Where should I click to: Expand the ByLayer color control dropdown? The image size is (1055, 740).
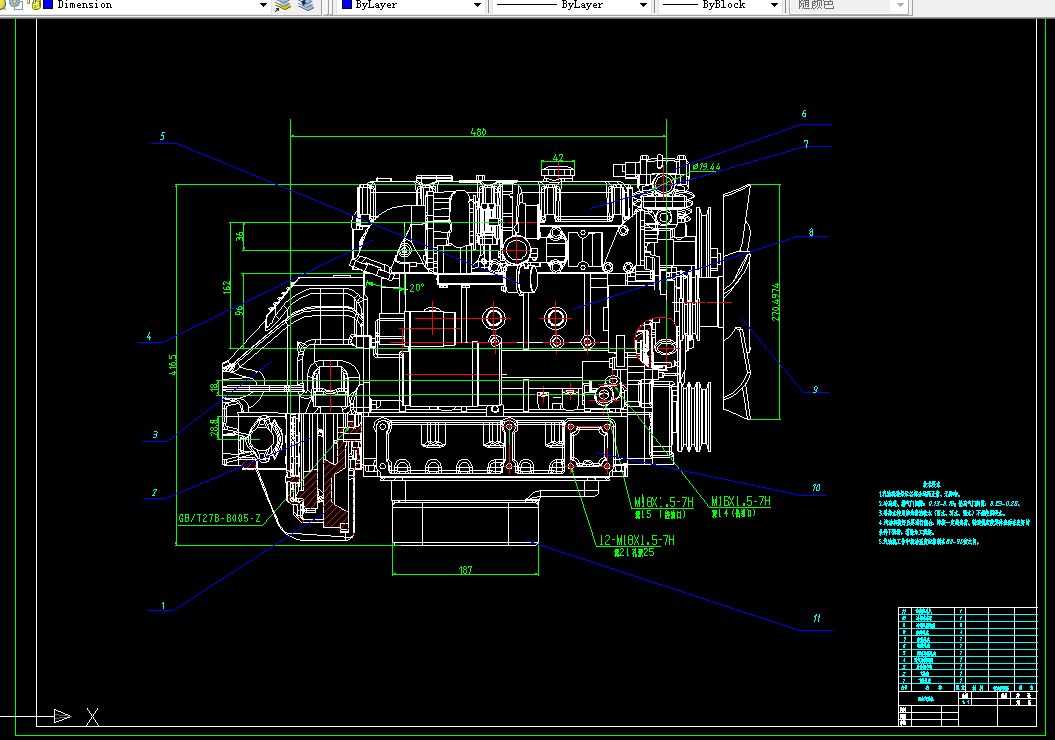tap(477, 5)
